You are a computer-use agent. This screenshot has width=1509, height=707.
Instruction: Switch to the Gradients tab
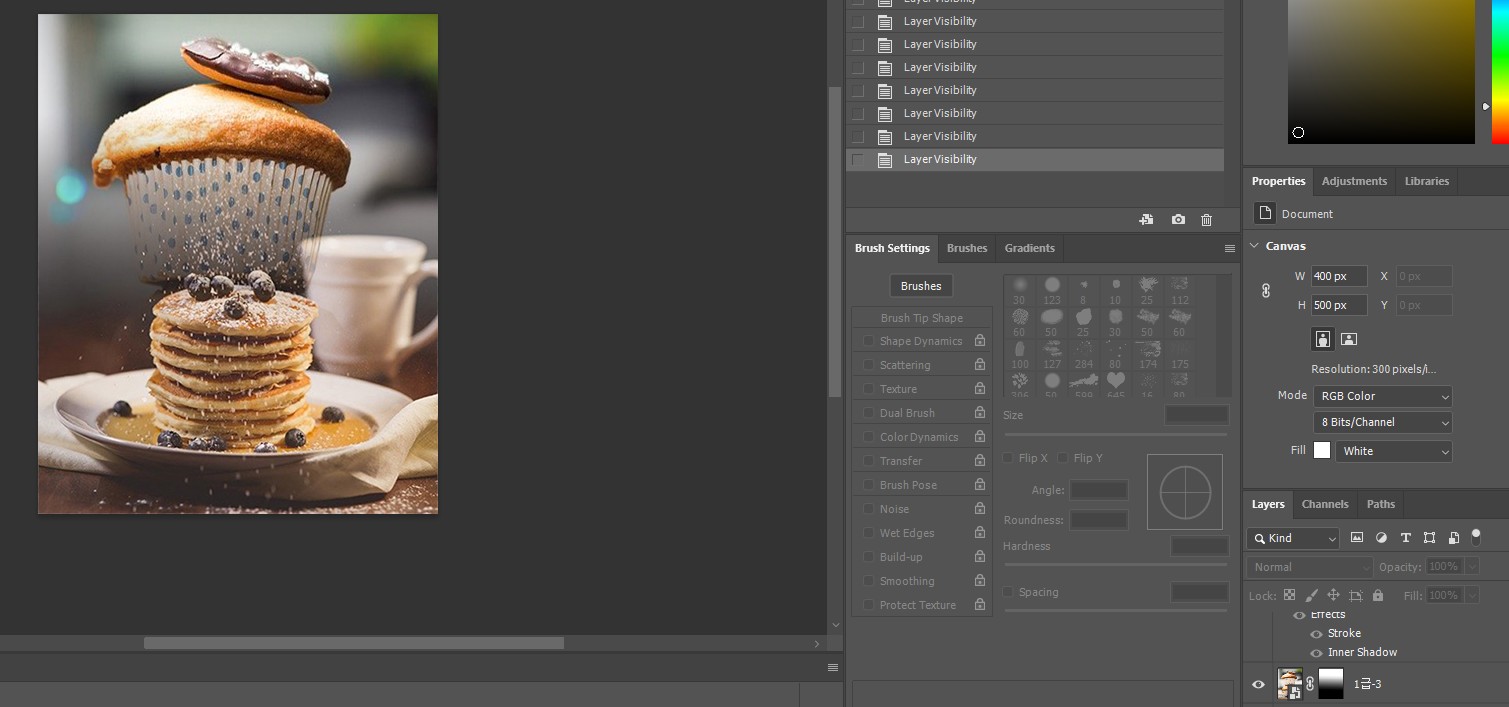(x=1030, y=248)
